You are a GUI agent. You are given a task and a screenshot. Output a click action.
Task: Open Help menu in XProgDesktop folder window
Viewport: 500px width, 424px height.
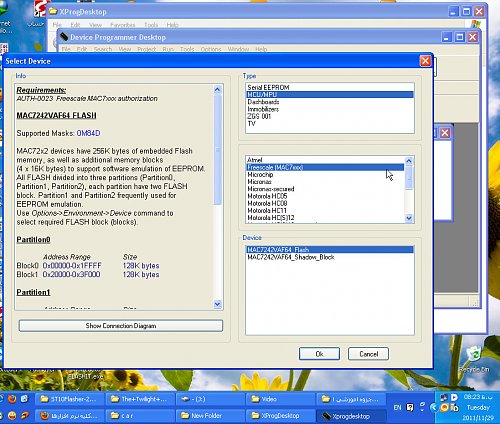tap(172, 25)
